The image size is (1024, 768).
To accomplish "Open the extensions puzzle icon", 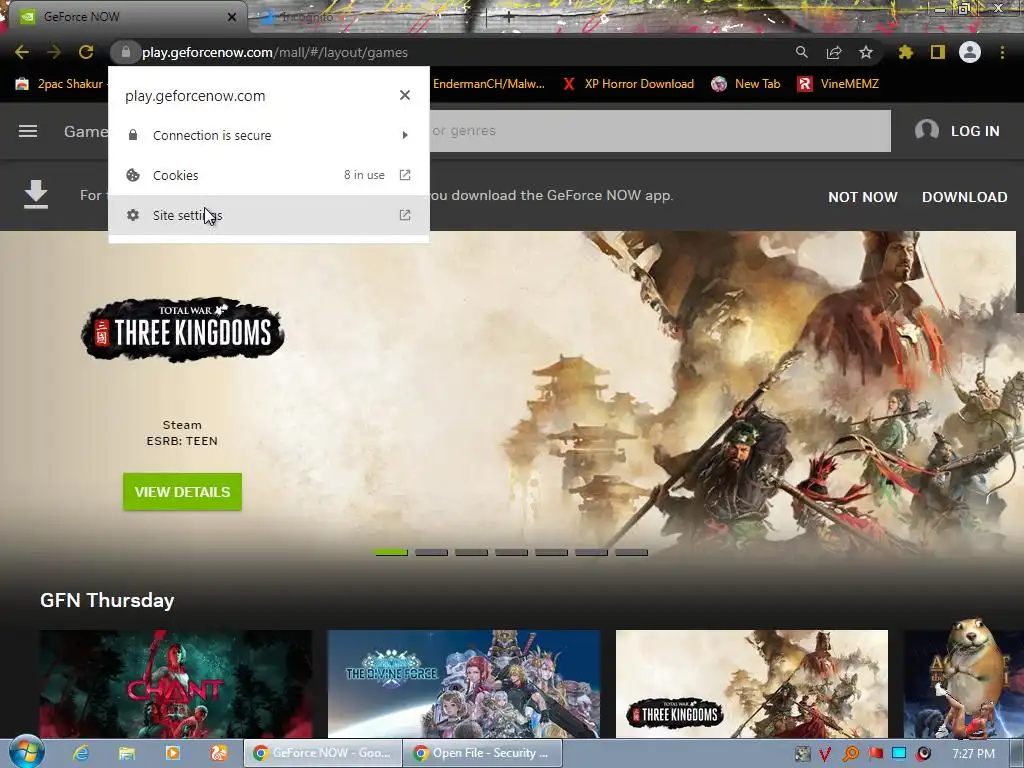I will pyautogui.click(x=905, y=52).
